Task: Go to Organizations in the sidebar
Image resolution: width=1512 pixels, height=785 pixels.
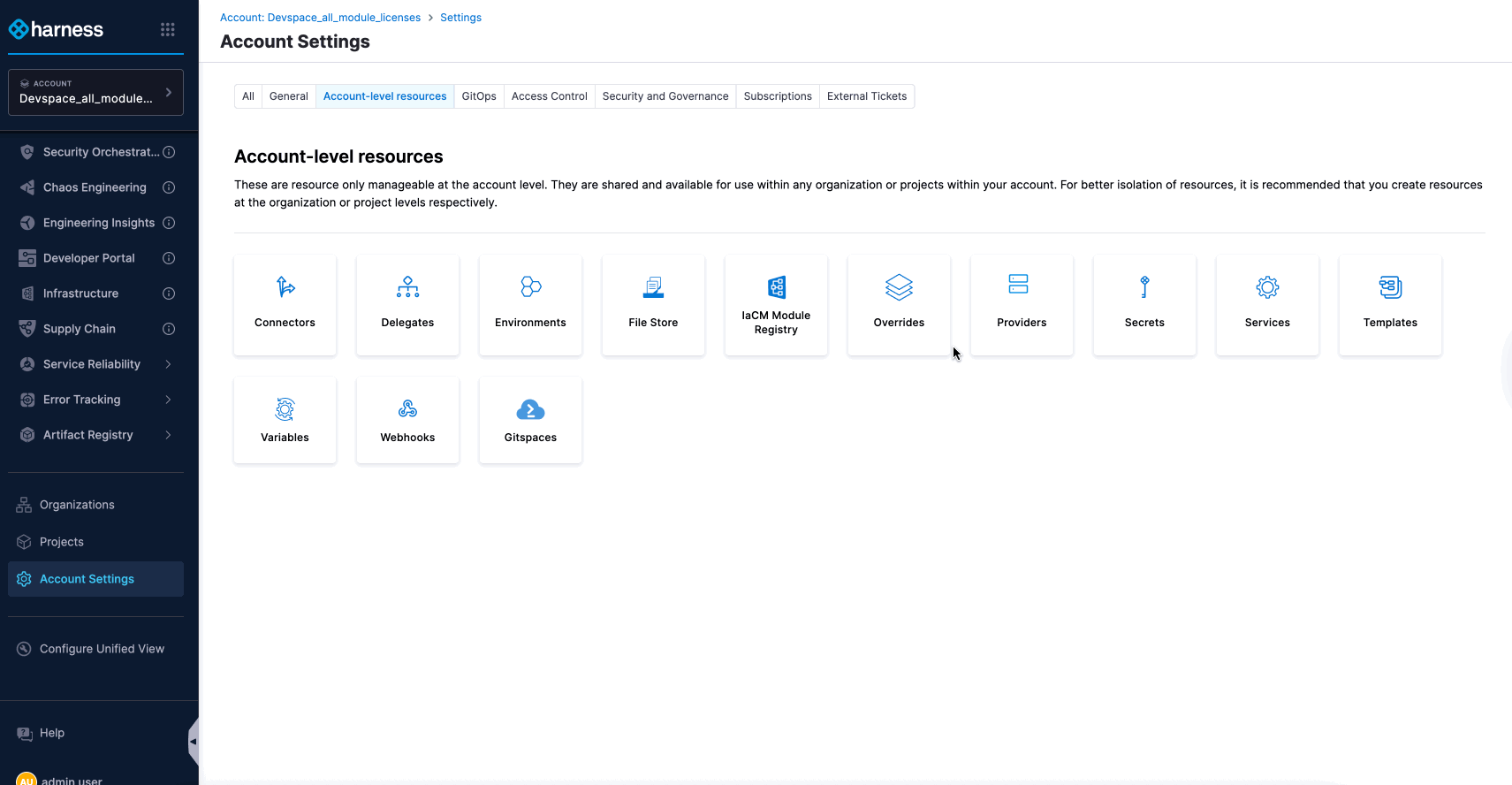Action: [77, 505]
